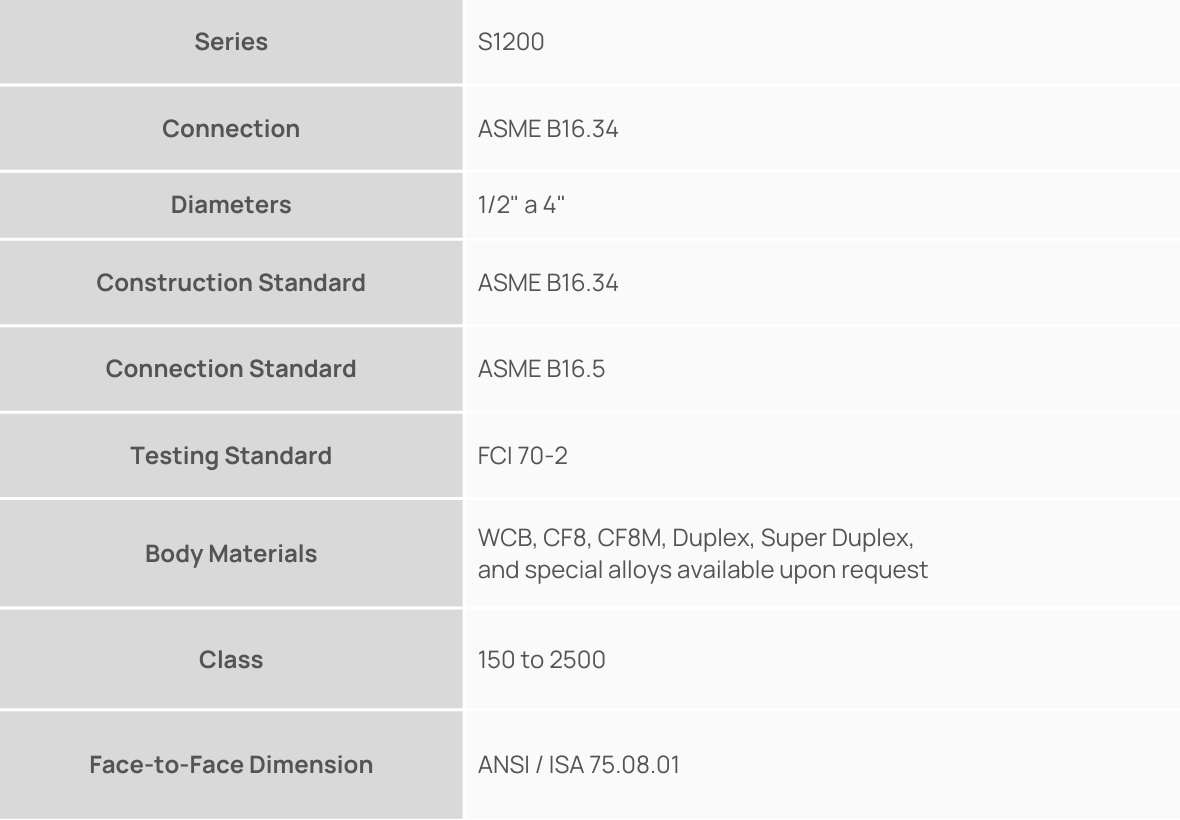Select the ASME B16.5 value

pyautogui.click(x=541, y=369)
